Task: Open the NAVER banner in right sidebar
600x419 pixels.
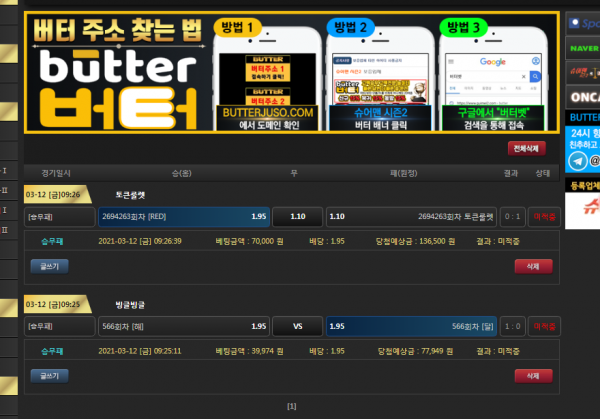Action: (582, 46)
